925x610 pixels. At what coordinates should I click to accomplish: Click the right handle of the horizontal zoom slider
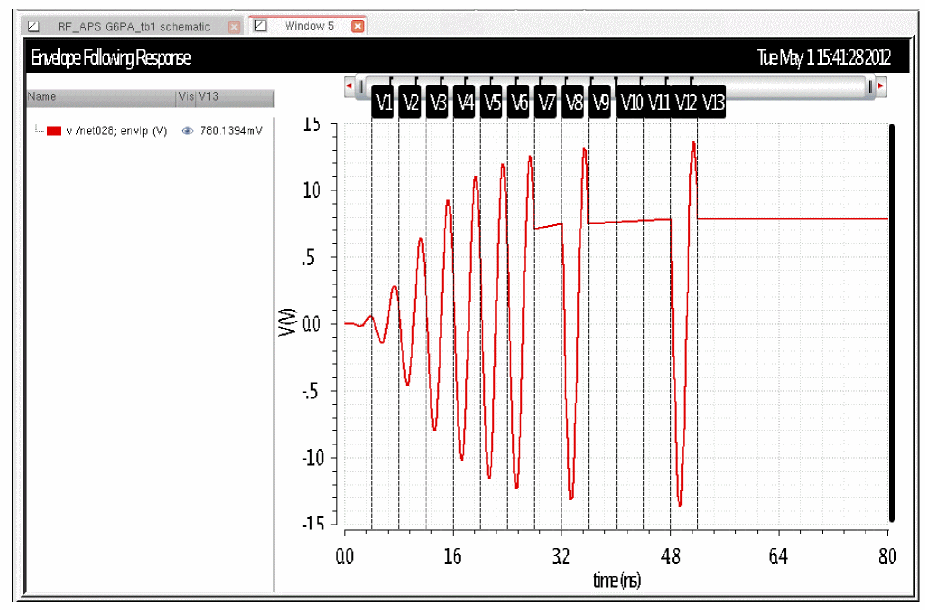(x=870, y=87)
